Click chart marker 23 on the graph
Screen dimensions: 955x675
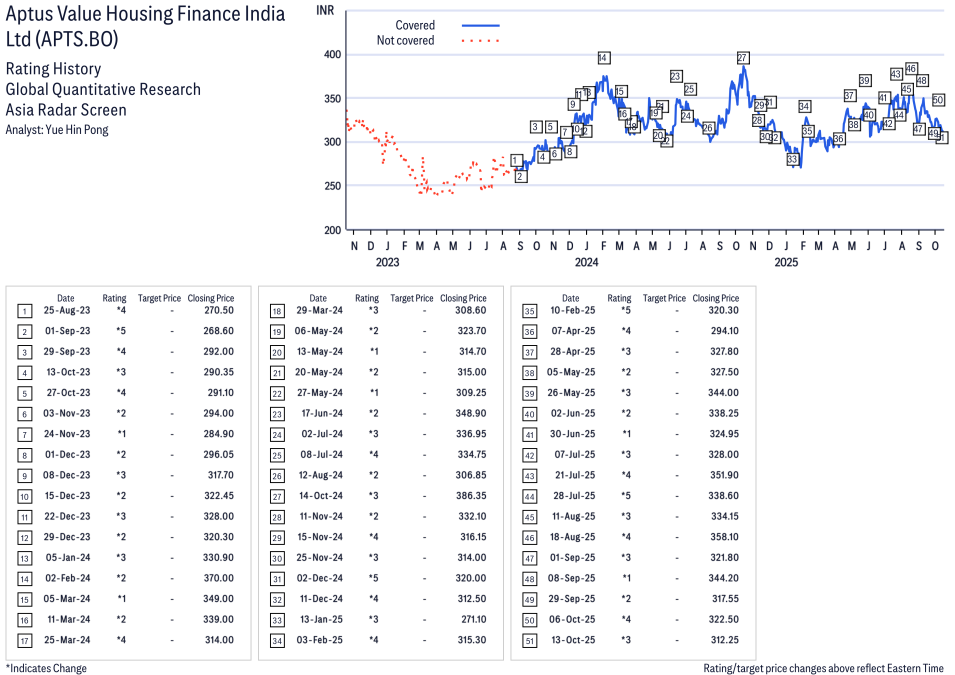(676, 77)
